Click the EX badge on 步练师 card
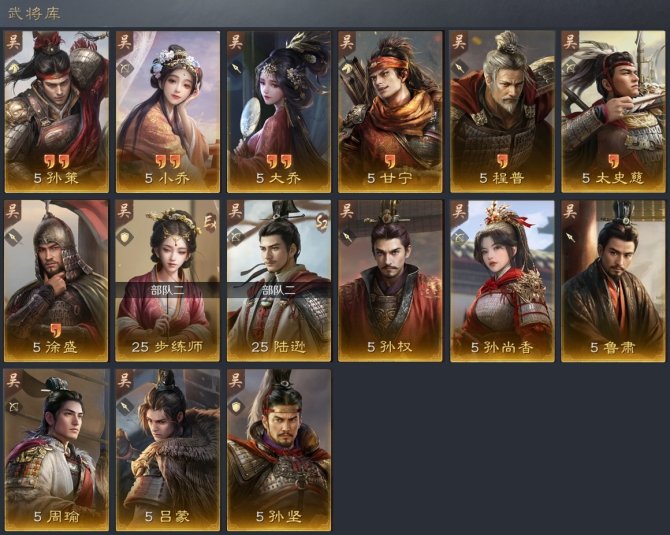This screenshot has height=535, width=670. tap(210, 223)
